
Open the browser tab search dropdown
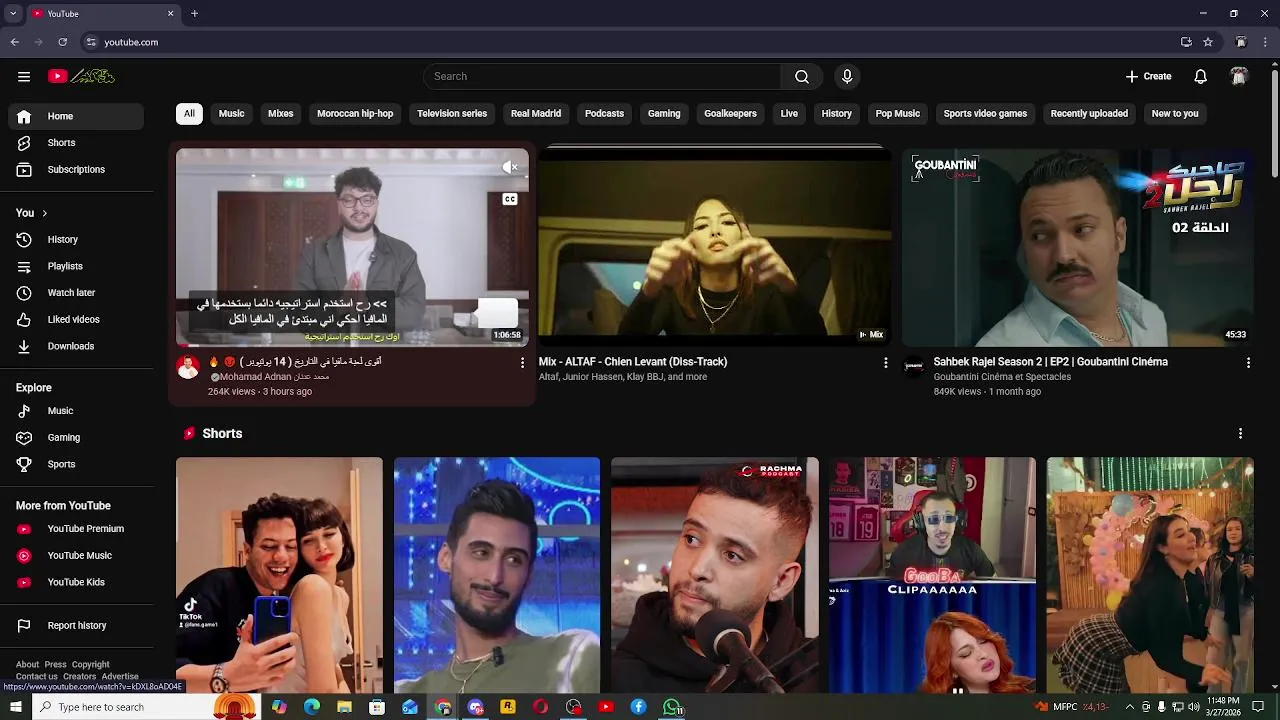point(13,14)
